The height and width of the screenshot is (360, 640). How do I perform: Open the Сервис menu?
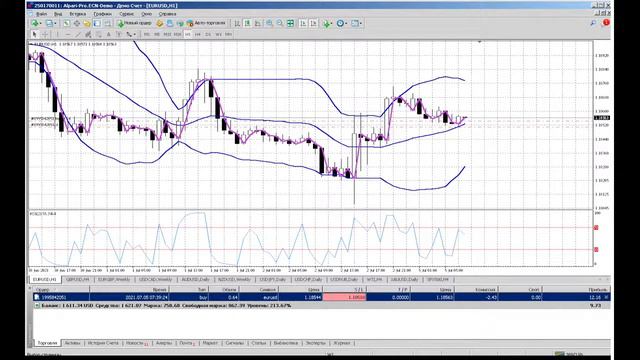pos(126,14)
